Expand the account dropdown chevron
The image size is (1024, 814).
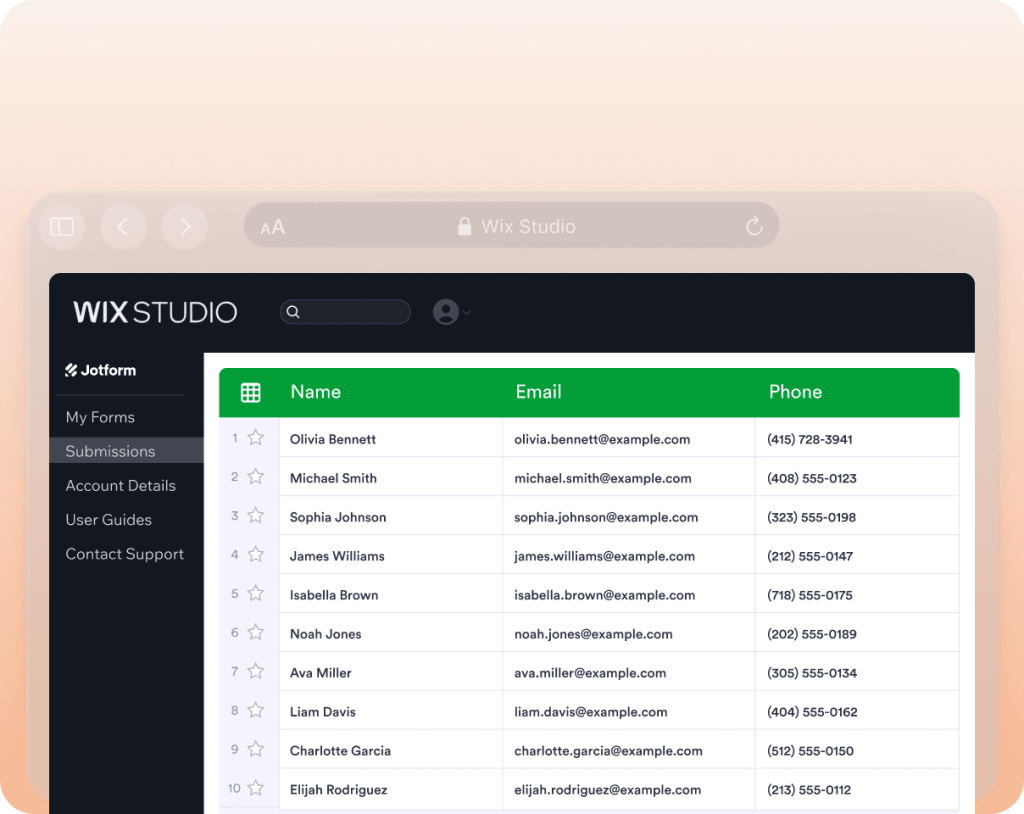(466, 312)
